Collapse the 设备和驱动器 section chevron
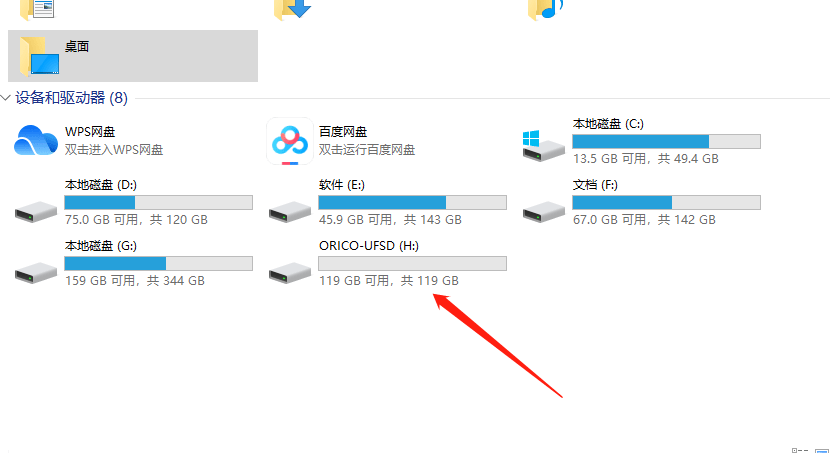The image size is (836, 453). [6, 98]
